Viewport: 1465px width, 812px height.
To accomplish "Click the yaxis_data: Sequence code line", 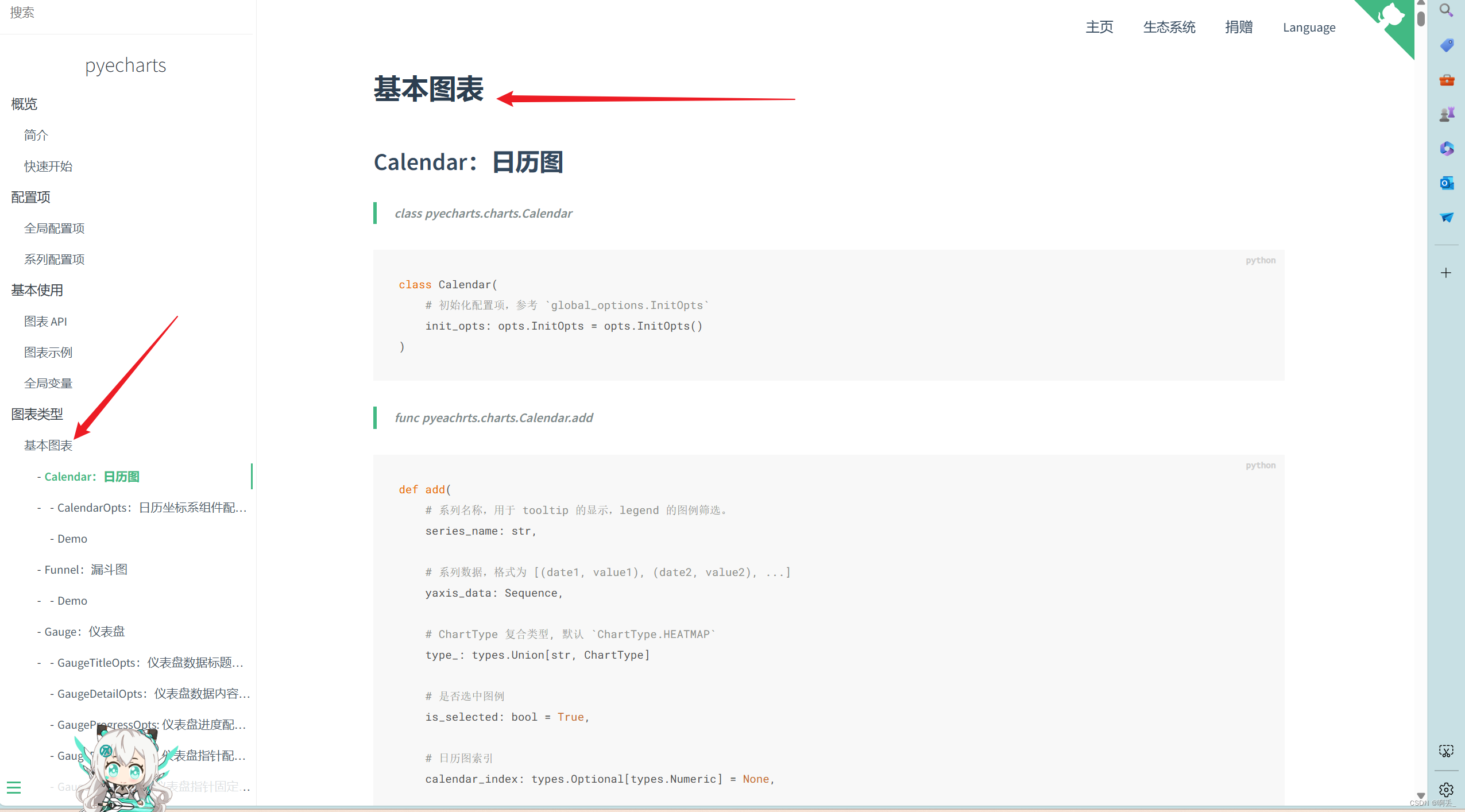I will click(494, 593).
